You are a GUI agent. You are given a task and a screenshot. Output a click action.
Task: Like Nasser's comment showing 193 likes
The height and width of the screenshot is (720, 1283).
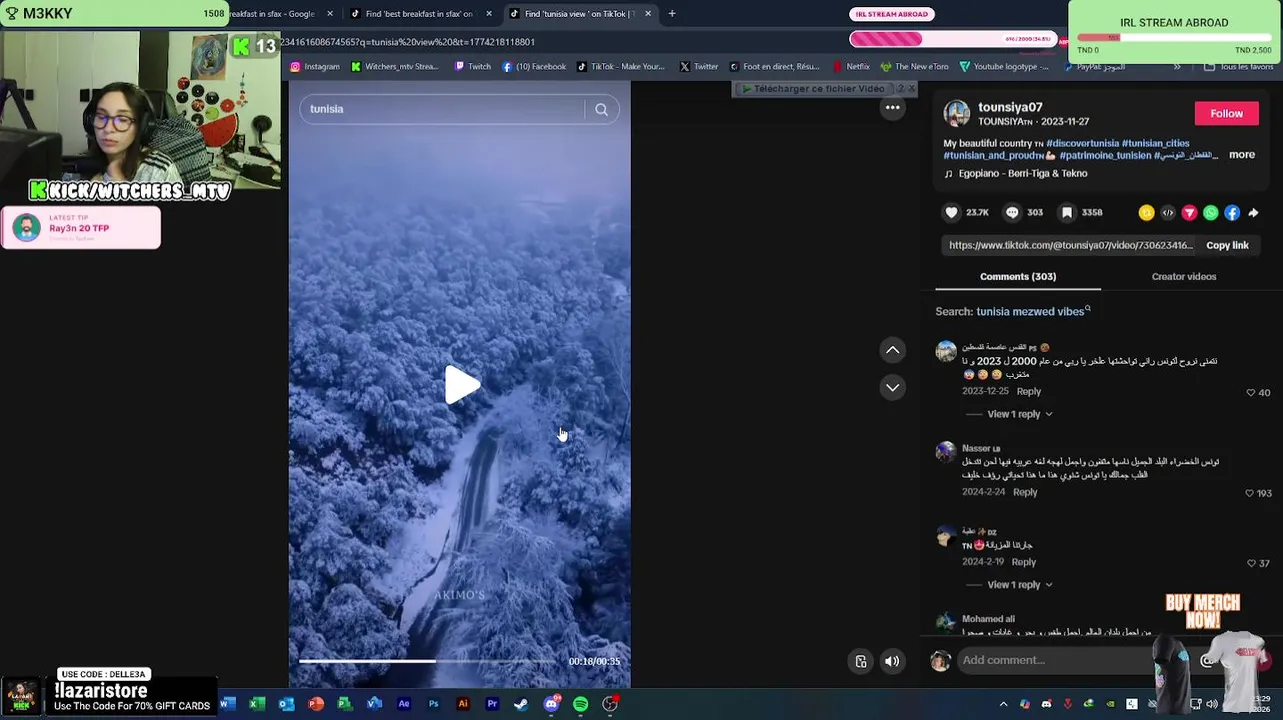pyautogui.click(x=1249, y=493)
